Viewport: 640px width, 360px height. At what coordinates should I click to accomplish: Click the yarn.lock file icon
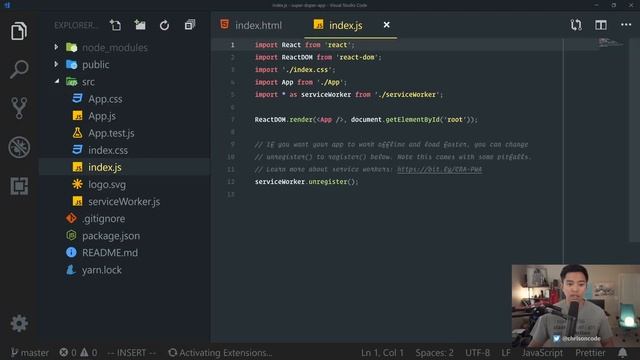click(71, 270)
